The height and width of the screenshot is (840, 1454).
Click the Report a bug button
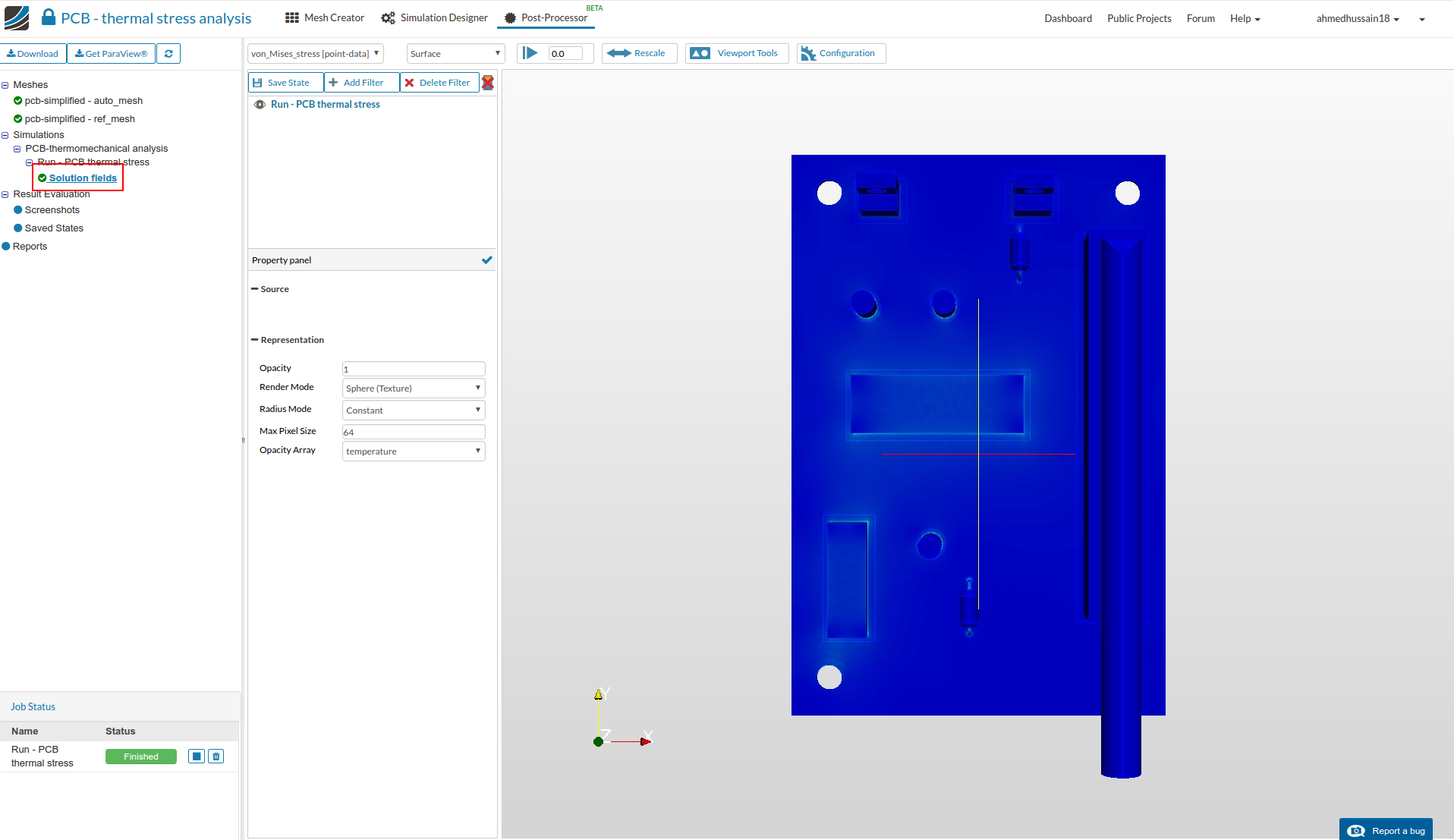[x=1386, y=830]
